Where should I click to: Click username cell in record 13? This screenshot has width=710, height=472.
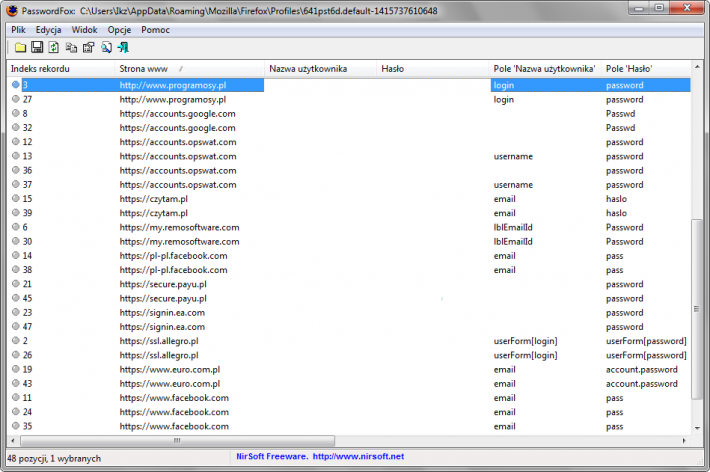513,156
